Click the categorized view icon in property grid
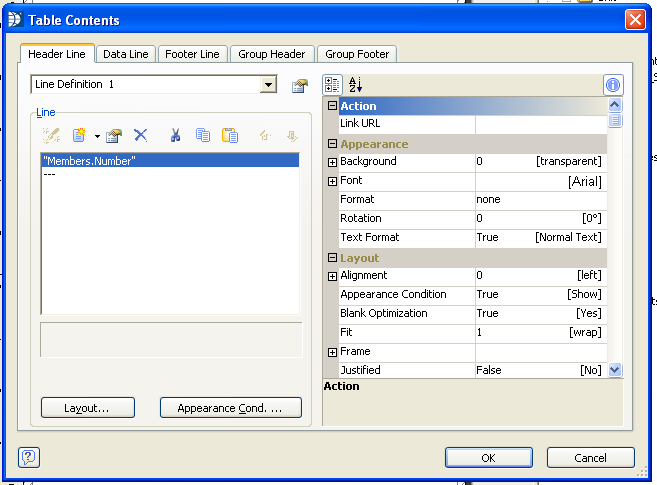 tap(333, 85)
